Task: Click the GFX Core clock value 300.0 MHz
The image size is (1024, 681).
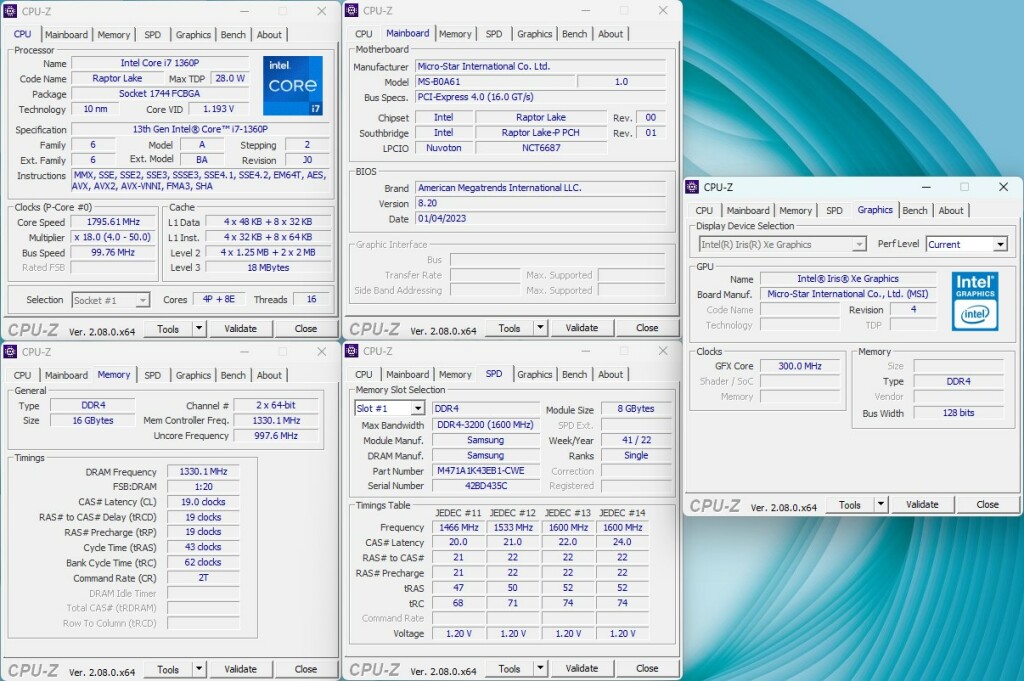Action: point(799,366)
